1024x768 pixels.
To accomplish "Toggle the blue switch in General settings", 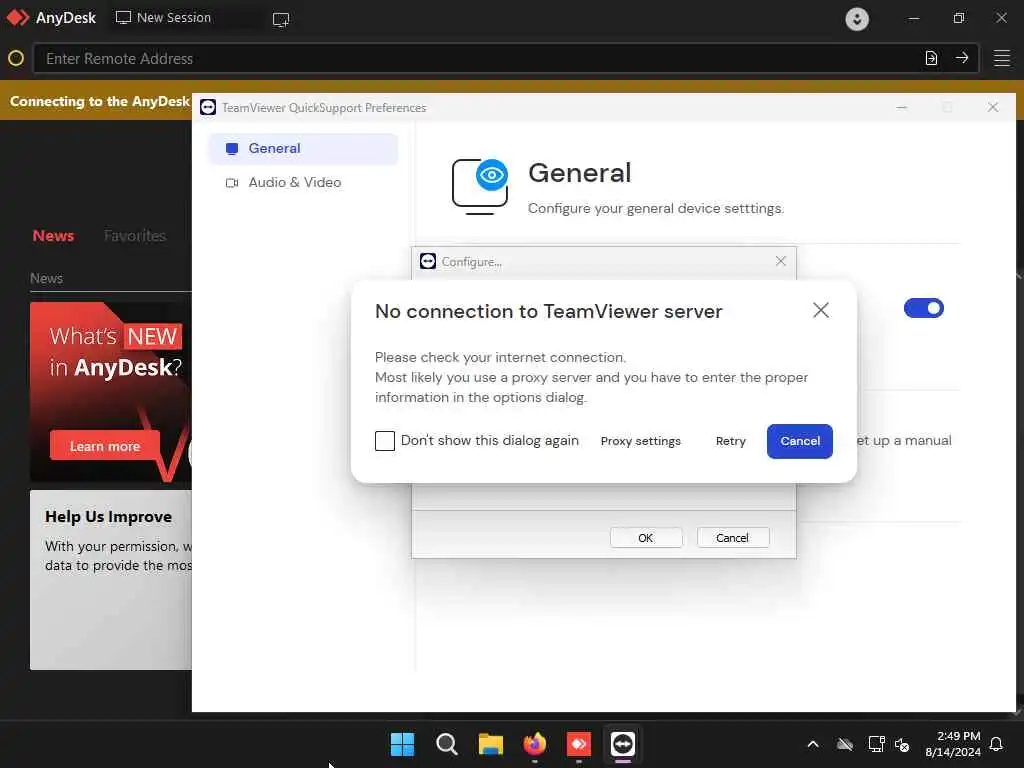I will (x=923, y=308).
